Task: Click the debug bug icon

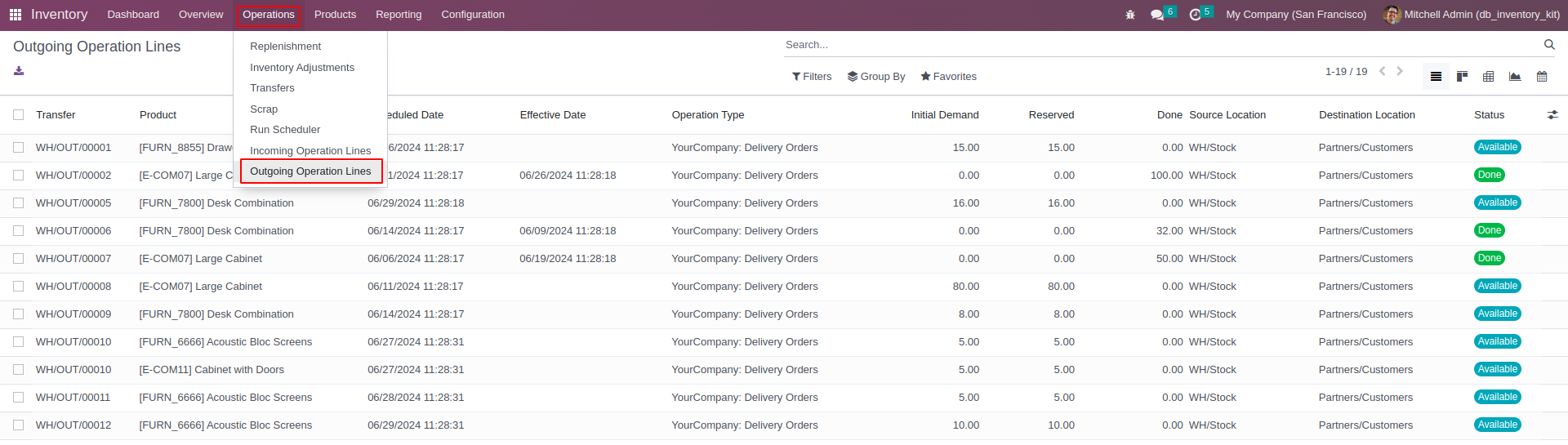Action: (1130, 15)
